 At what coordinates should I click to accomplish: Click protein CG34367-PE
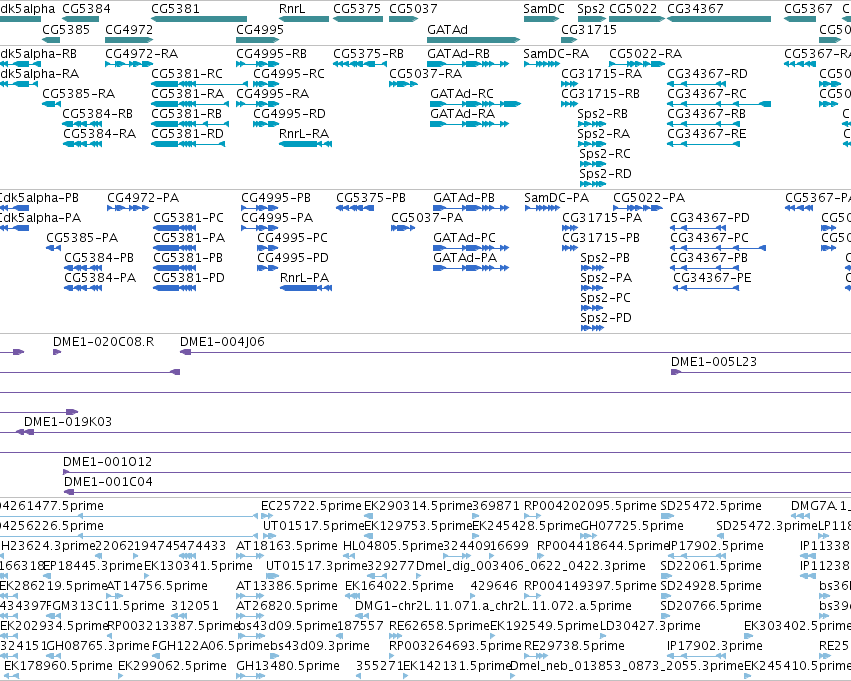pyautogui.click(x=706, y=288)
